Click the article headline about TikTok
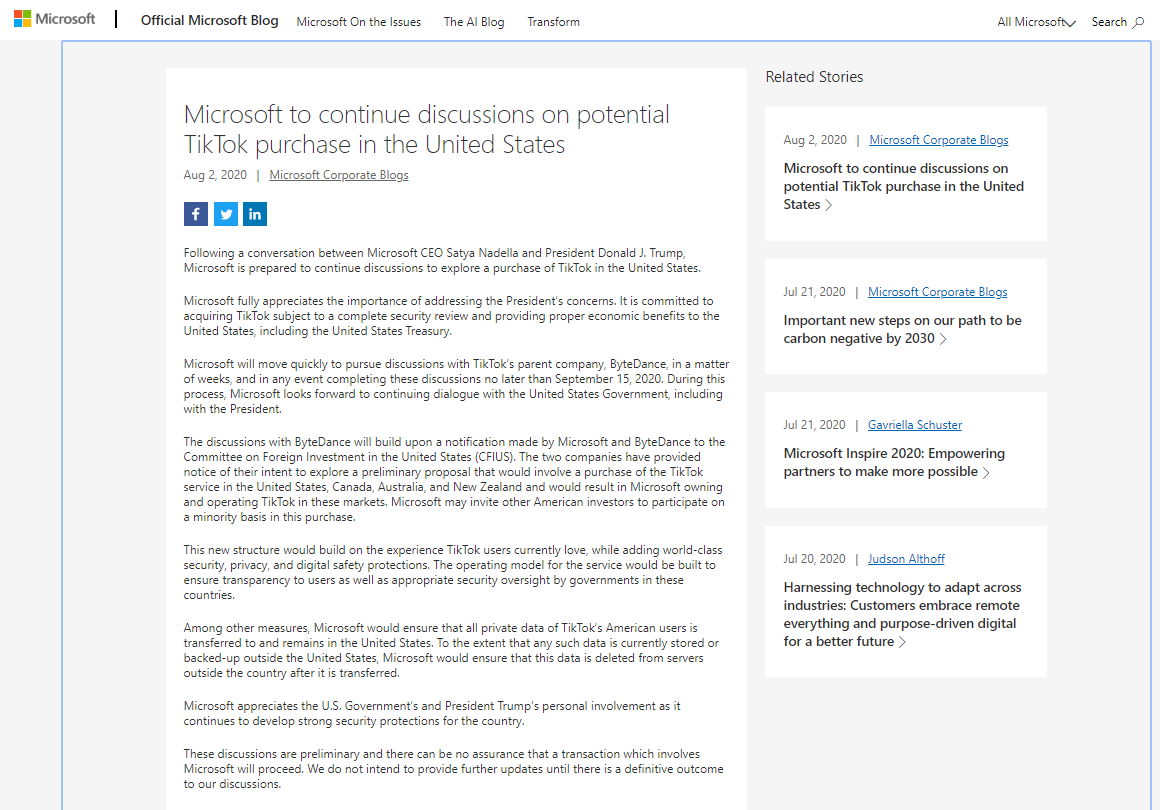 [x=427, y=129]
